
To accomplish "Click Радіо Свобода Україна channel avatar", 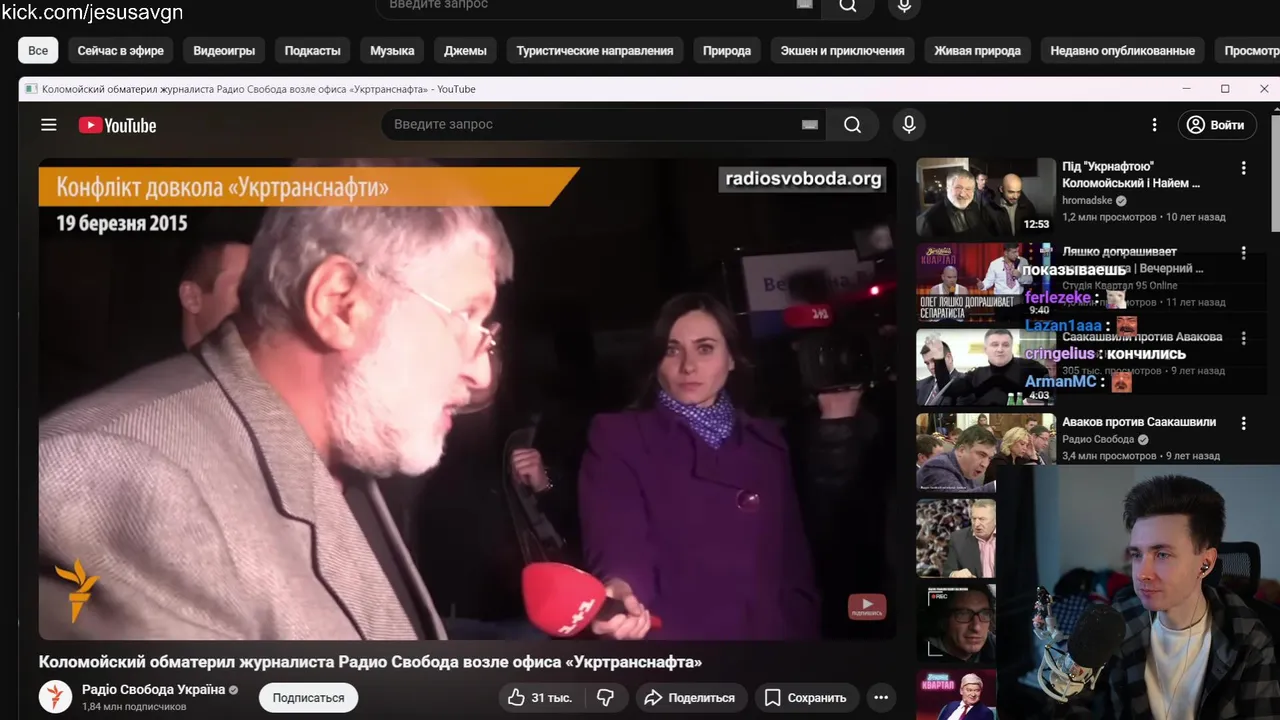I will click(56, 697).
